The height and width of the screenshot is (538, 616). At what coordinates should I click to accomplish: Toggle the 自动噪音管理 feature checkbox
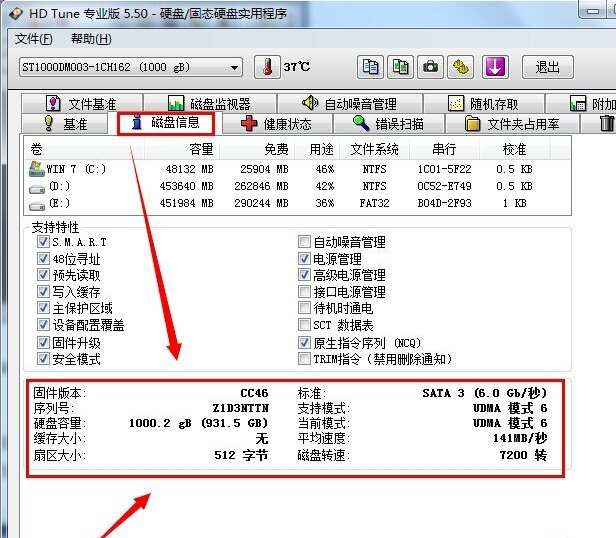coord(304,241)
